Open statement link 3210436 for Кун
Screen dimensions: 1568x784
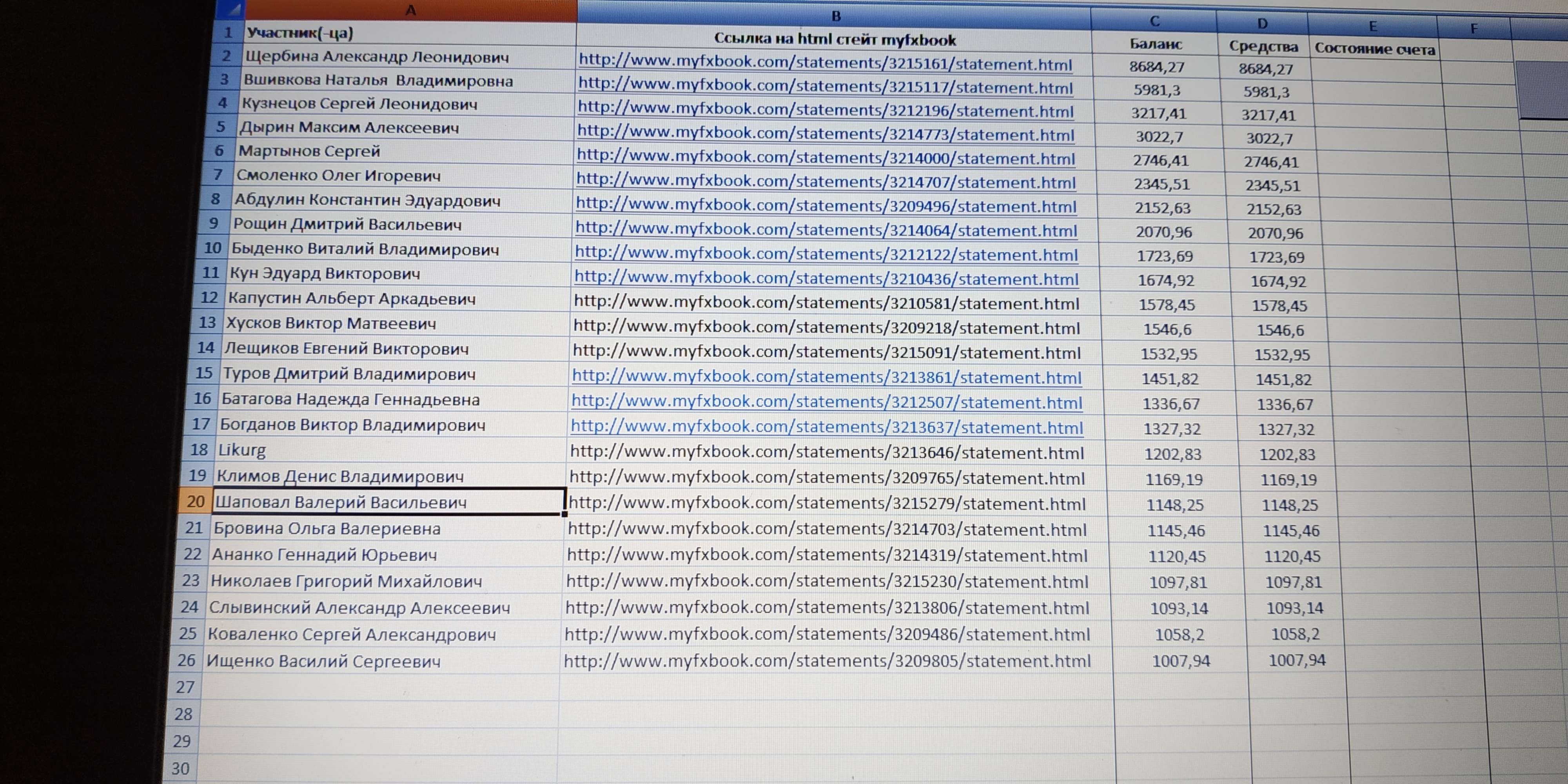click(826, 278)
